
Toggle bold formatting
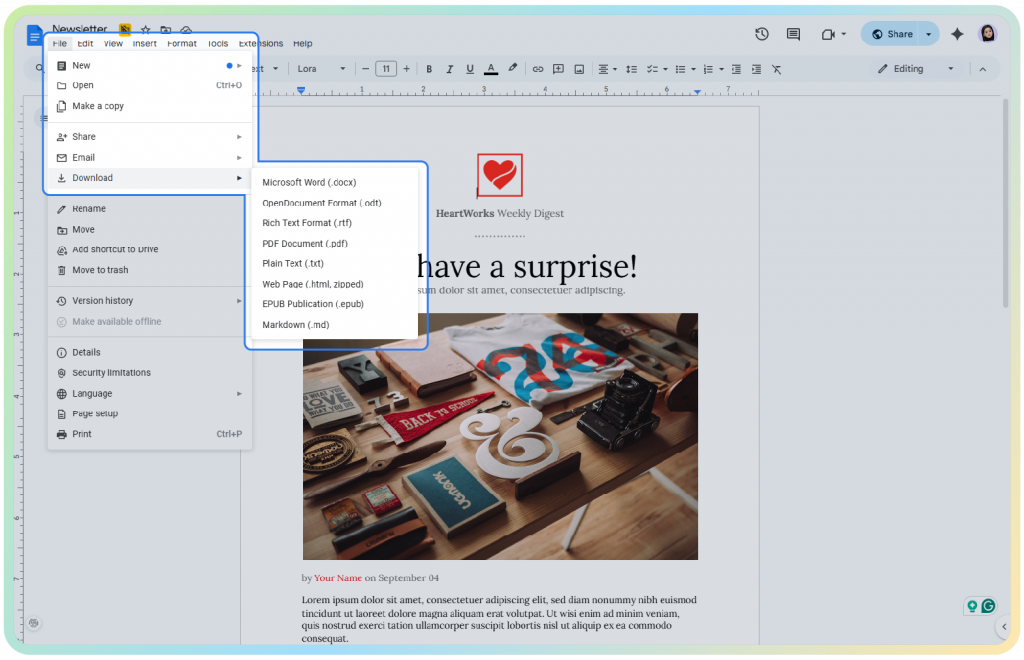[x=429, y=69]
